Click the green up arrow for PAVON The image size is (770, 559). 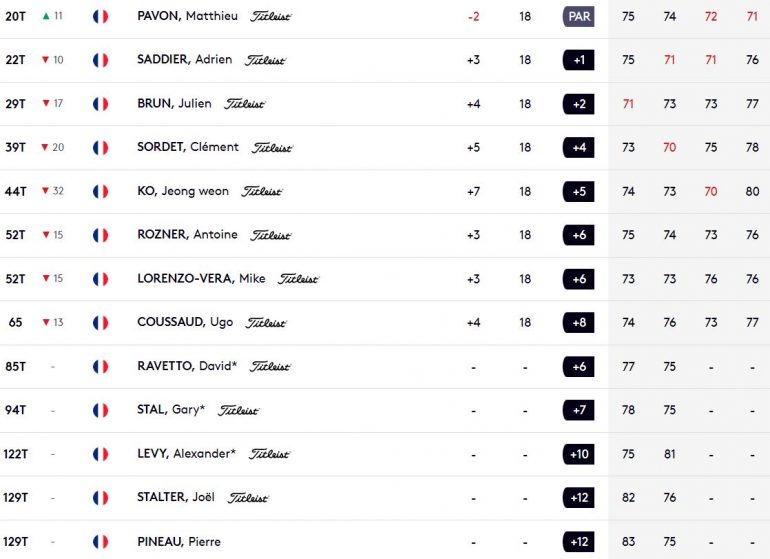tap(46, 16)
